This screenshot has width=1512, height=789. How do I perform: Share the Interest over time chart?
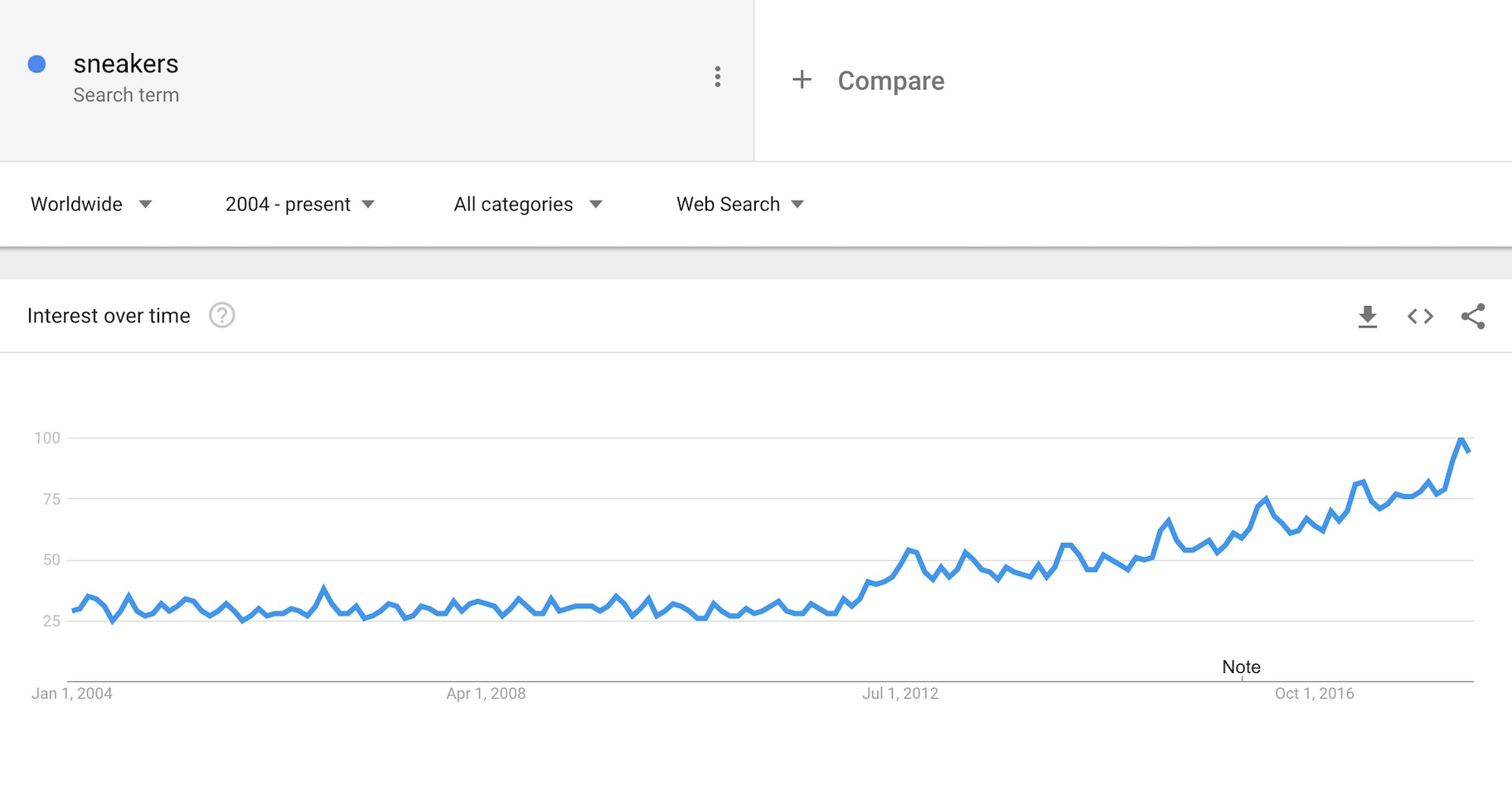tap(1475, 316)
